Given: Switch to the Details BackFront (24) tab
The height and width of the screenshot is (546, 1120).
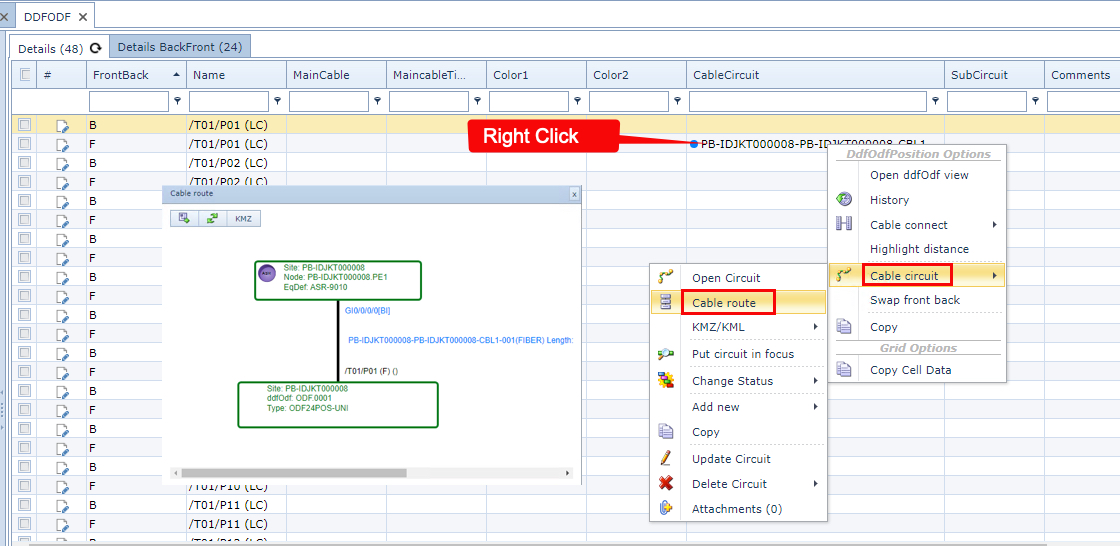Looking at the screenshot, I should (180, 47).
